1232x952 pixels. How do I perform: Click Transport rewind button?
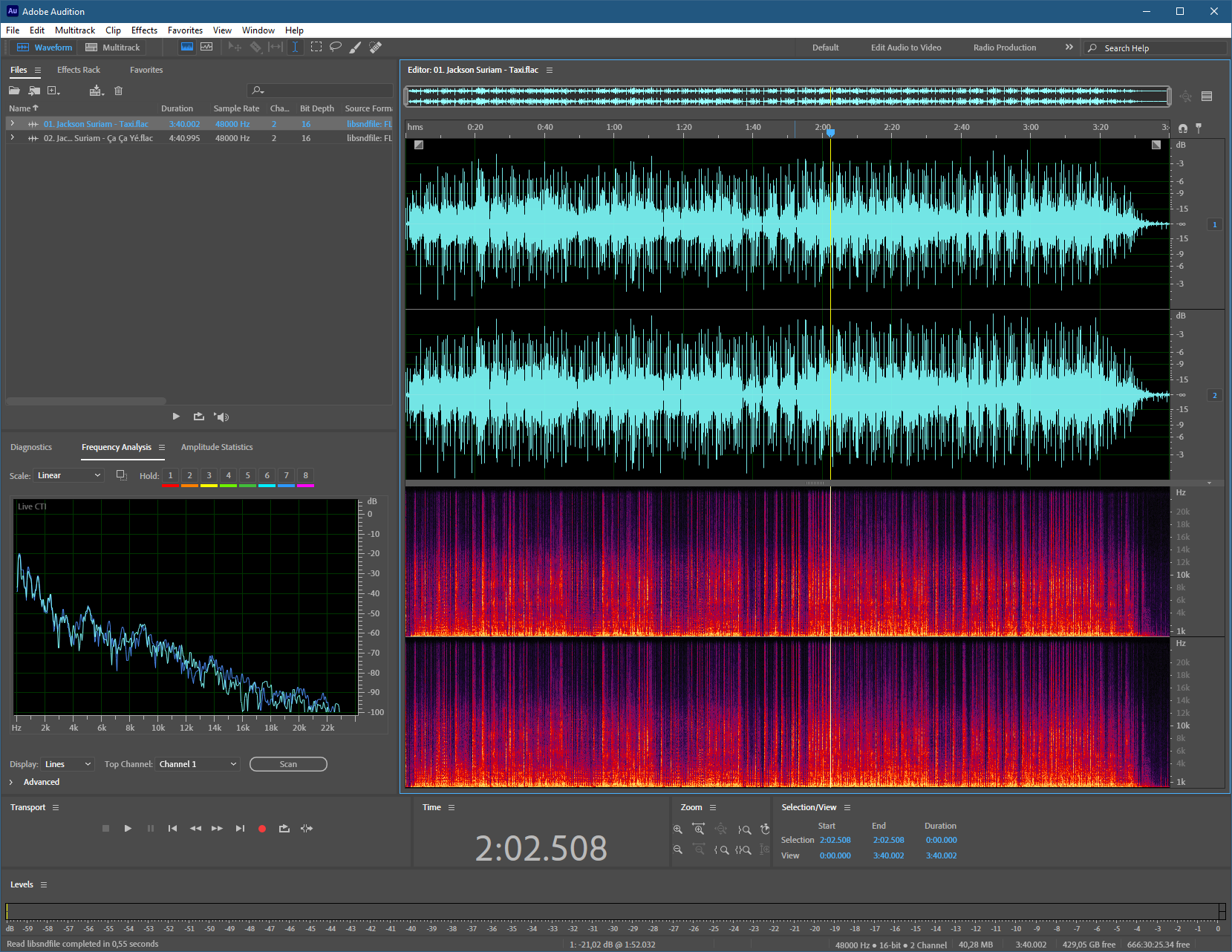point(195,828)
